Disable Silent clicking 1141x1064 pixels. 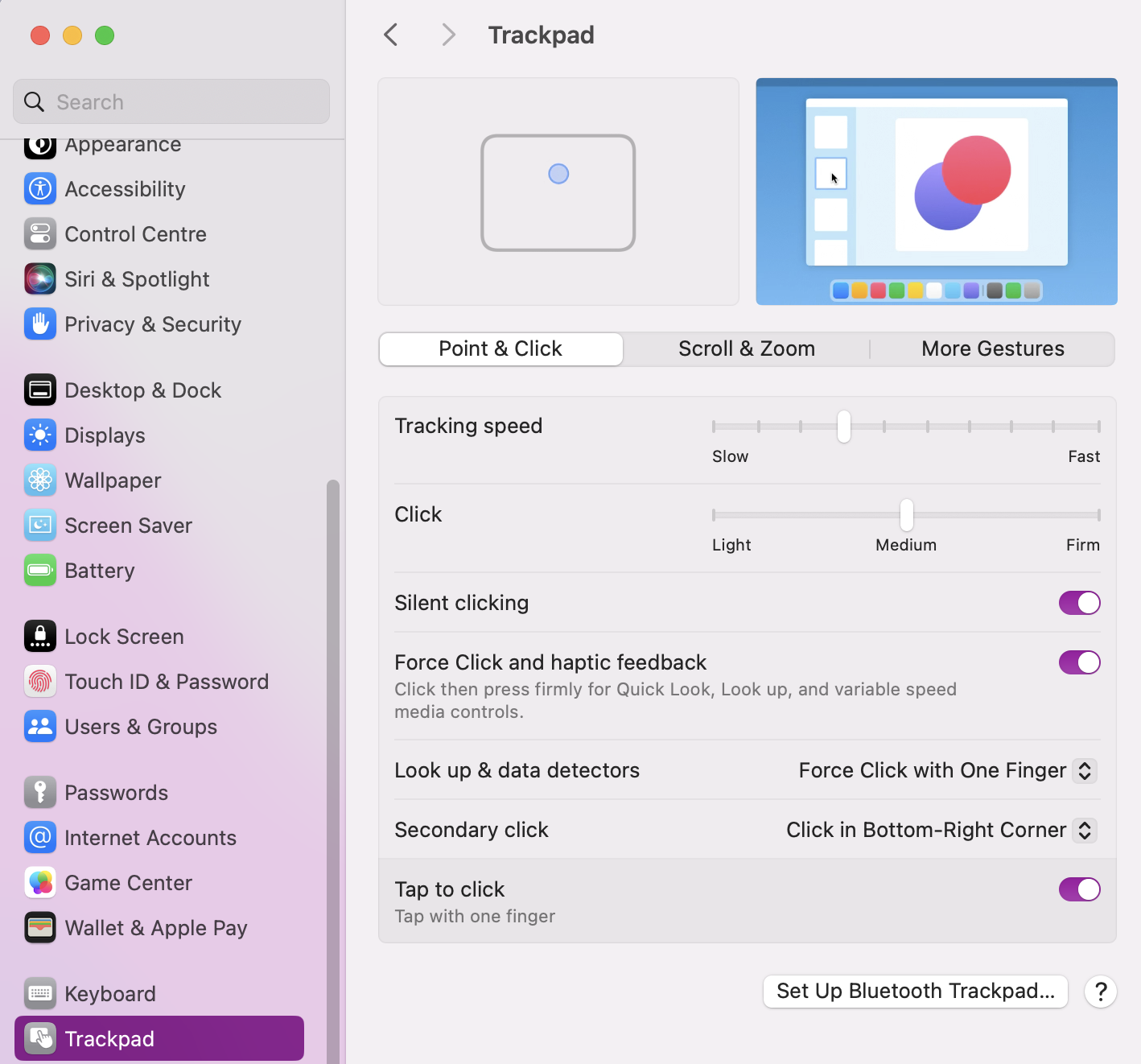[1079, 603]
